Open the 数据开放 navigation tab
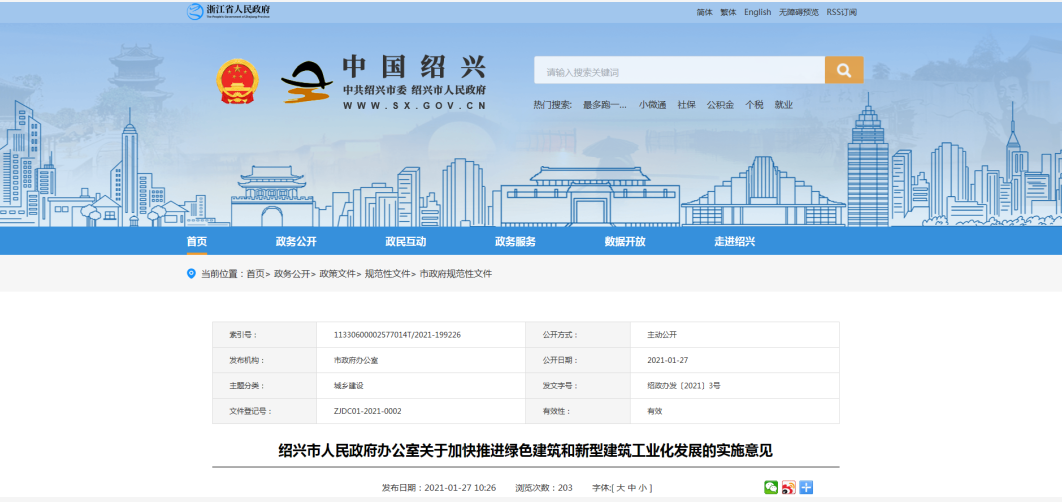The width and height of the screenshot is (1062, 502). point(625,242)
